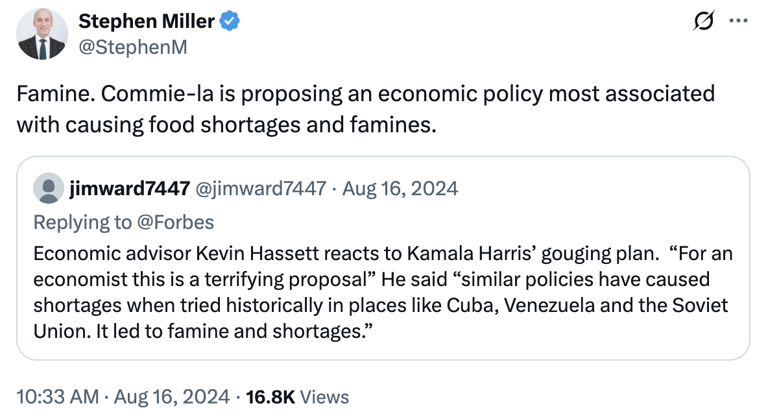The height and width of the screenshot is (419, 768).
Task: Click the "with causing food shortages" tweet line
Action: click(226, 125)
